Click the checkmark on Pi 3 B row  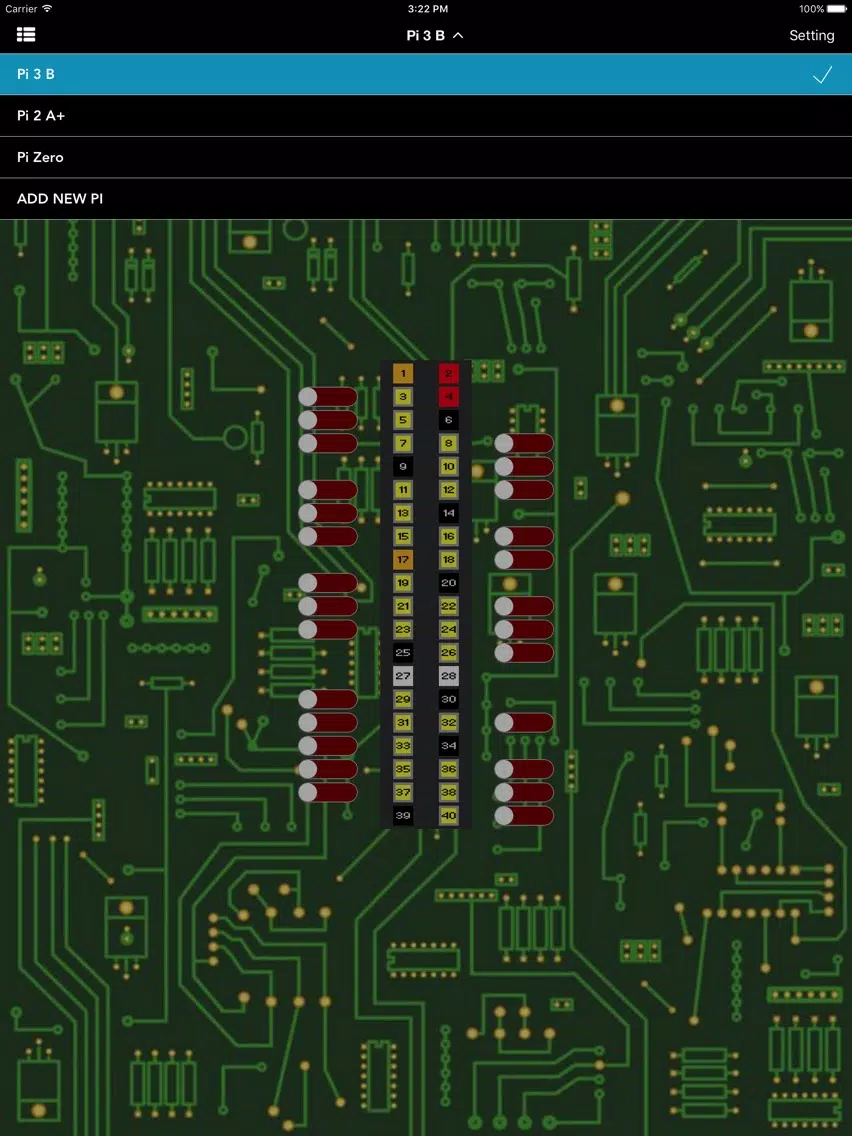coord(822,75)
